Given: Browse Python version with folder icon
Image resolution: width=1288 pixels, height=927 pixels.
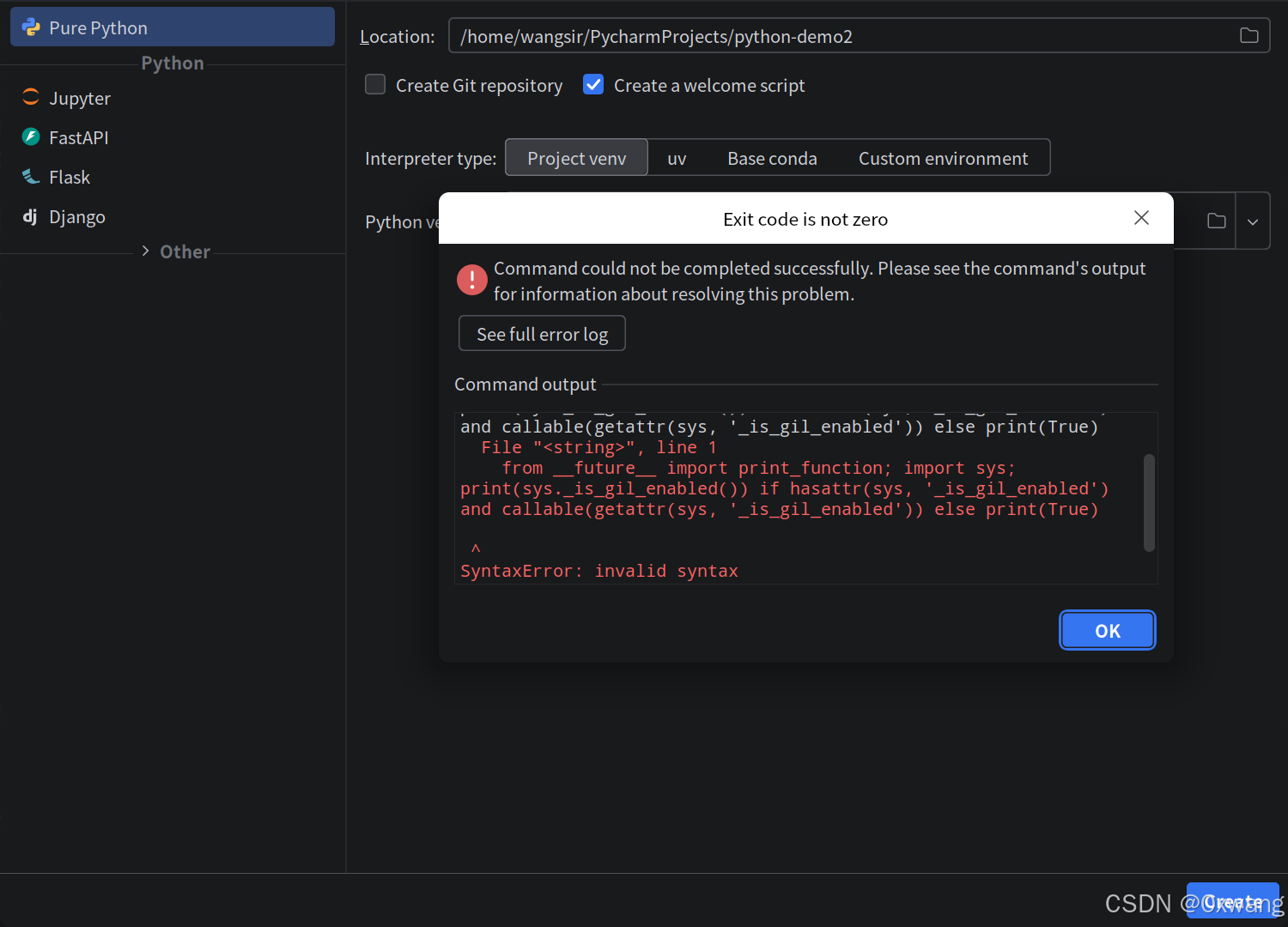Looking at the screenshot, I should click(x=1217, y=221).
